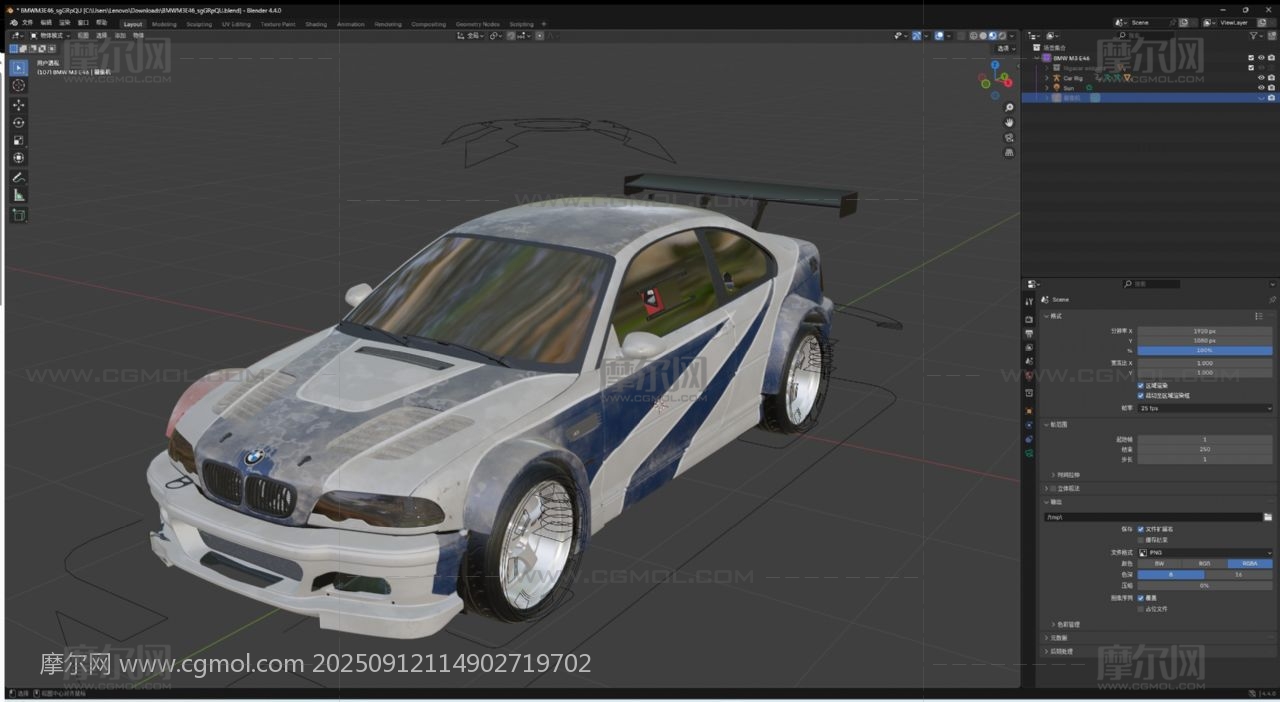Open the Object properties tab icon
This screenshot has height=702, width=1280.
click(1029, 410)
